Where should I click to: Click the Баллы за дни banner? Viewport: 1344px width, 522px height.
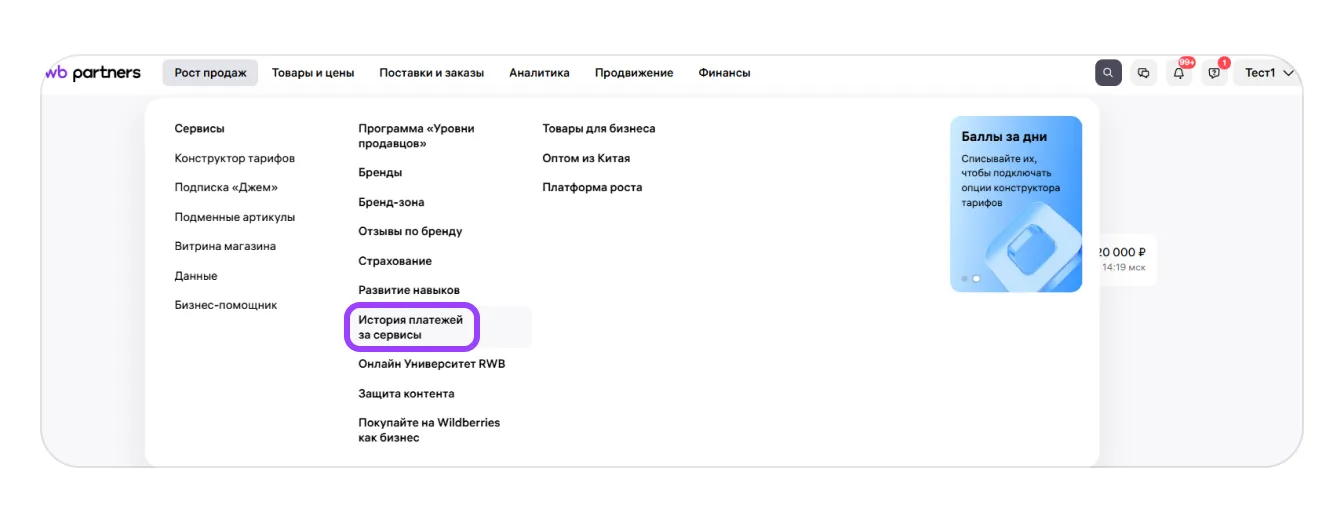[1016, 204]
